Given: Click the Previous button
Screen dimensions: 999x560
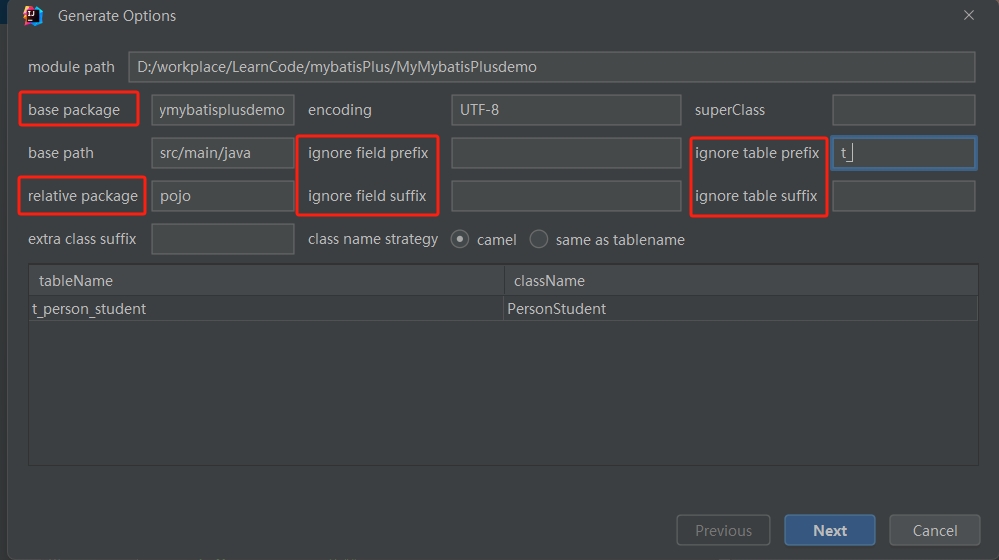Looking at the screenshot, I should tap(723, 530).
